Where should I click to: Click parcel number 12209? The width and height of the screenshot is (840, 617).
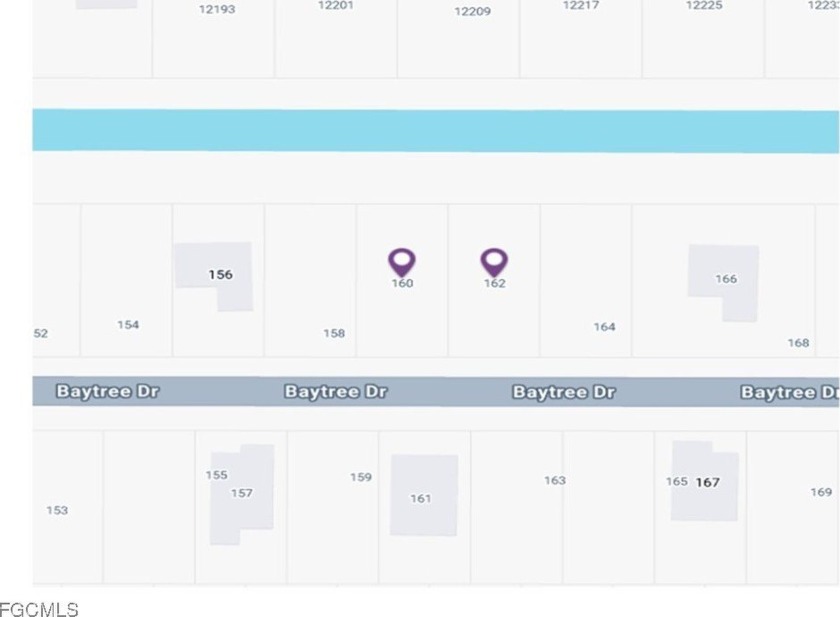pyautogui.click(x=472, y=12)
